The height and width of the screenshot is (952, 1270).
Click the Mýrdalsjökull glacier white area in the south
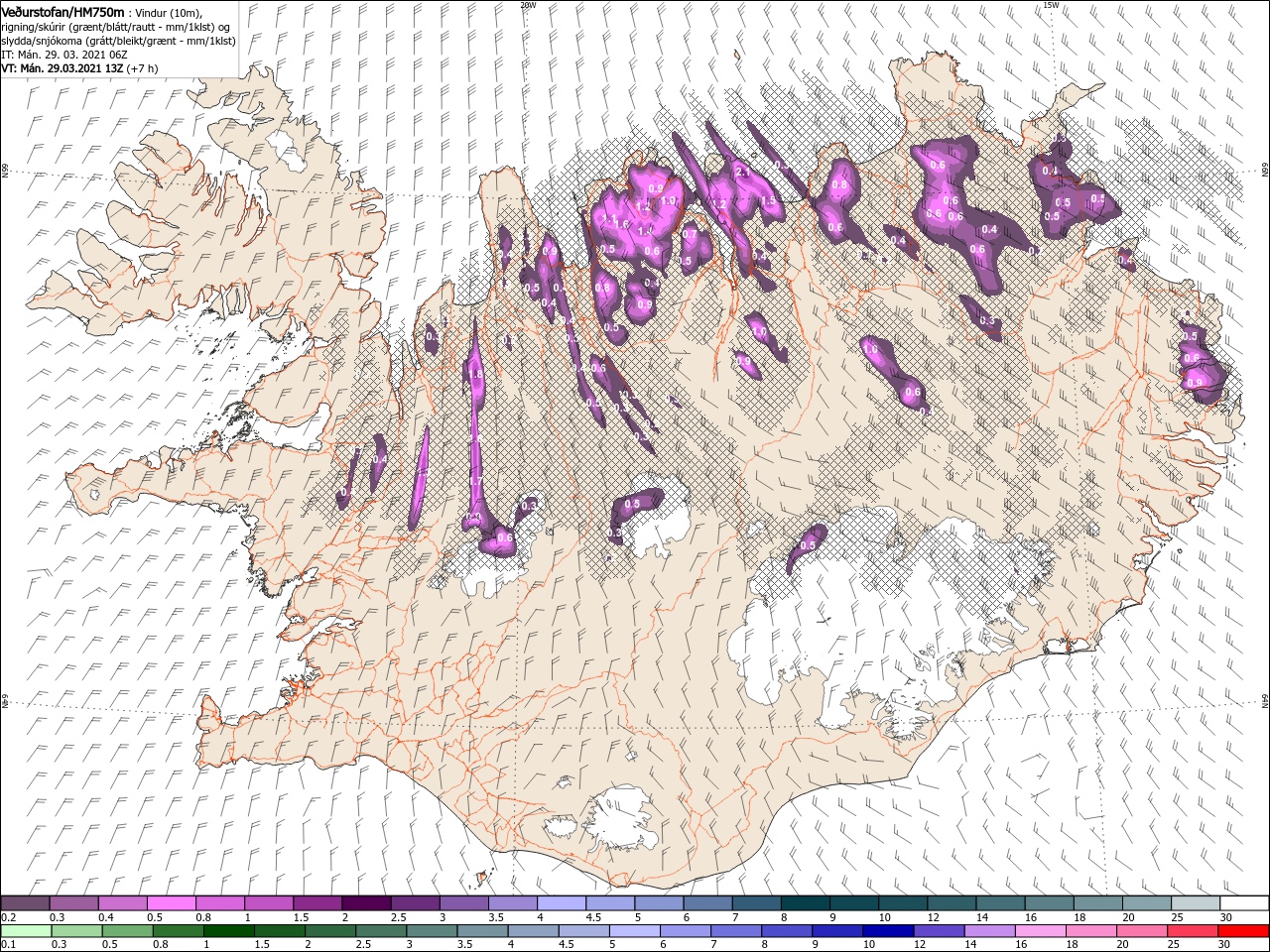click(x=622, y=819)
